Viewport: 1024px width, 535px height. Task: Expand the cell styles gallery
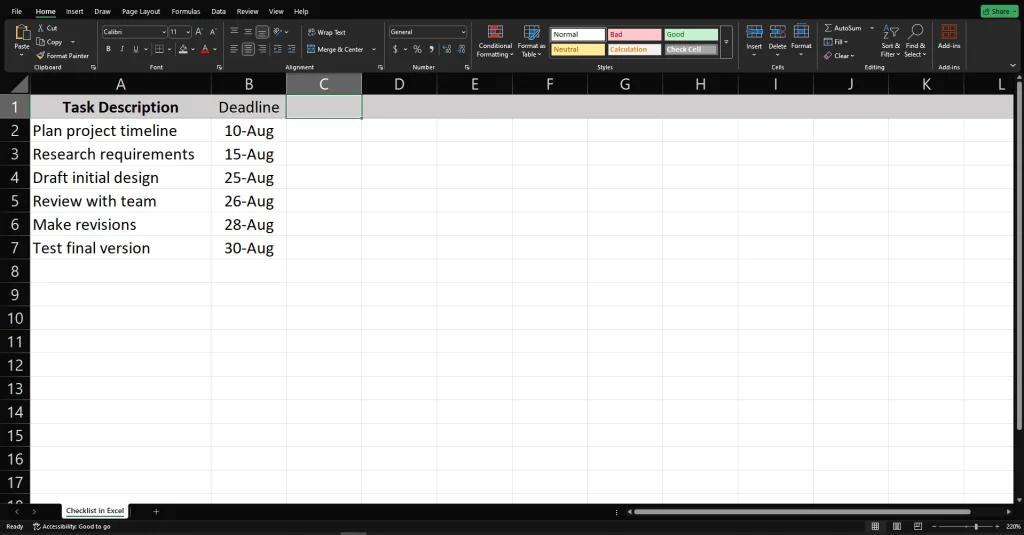tap(726, 41)
